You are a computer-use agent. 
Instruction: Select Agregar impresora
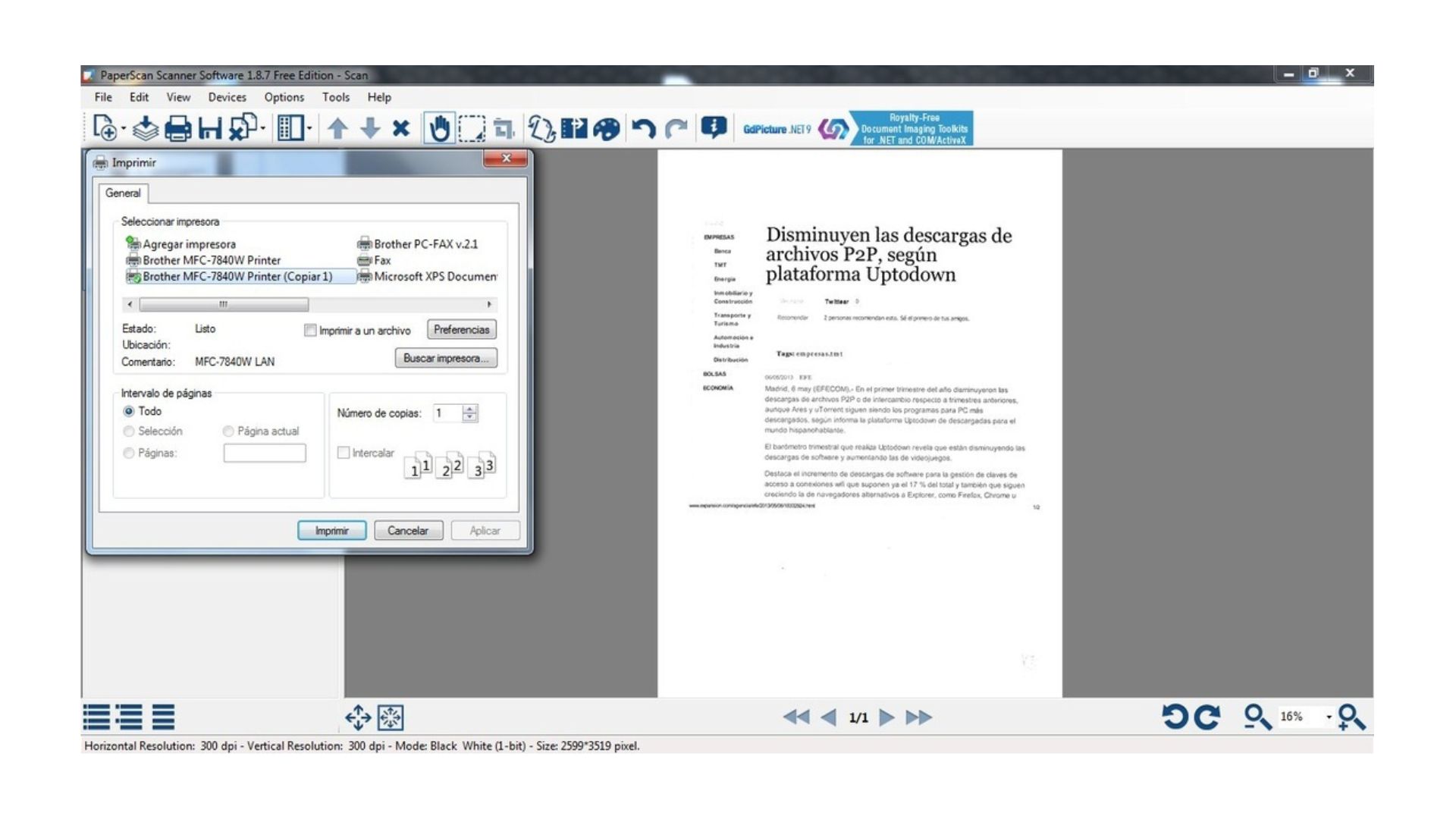[x=180, y=244]
